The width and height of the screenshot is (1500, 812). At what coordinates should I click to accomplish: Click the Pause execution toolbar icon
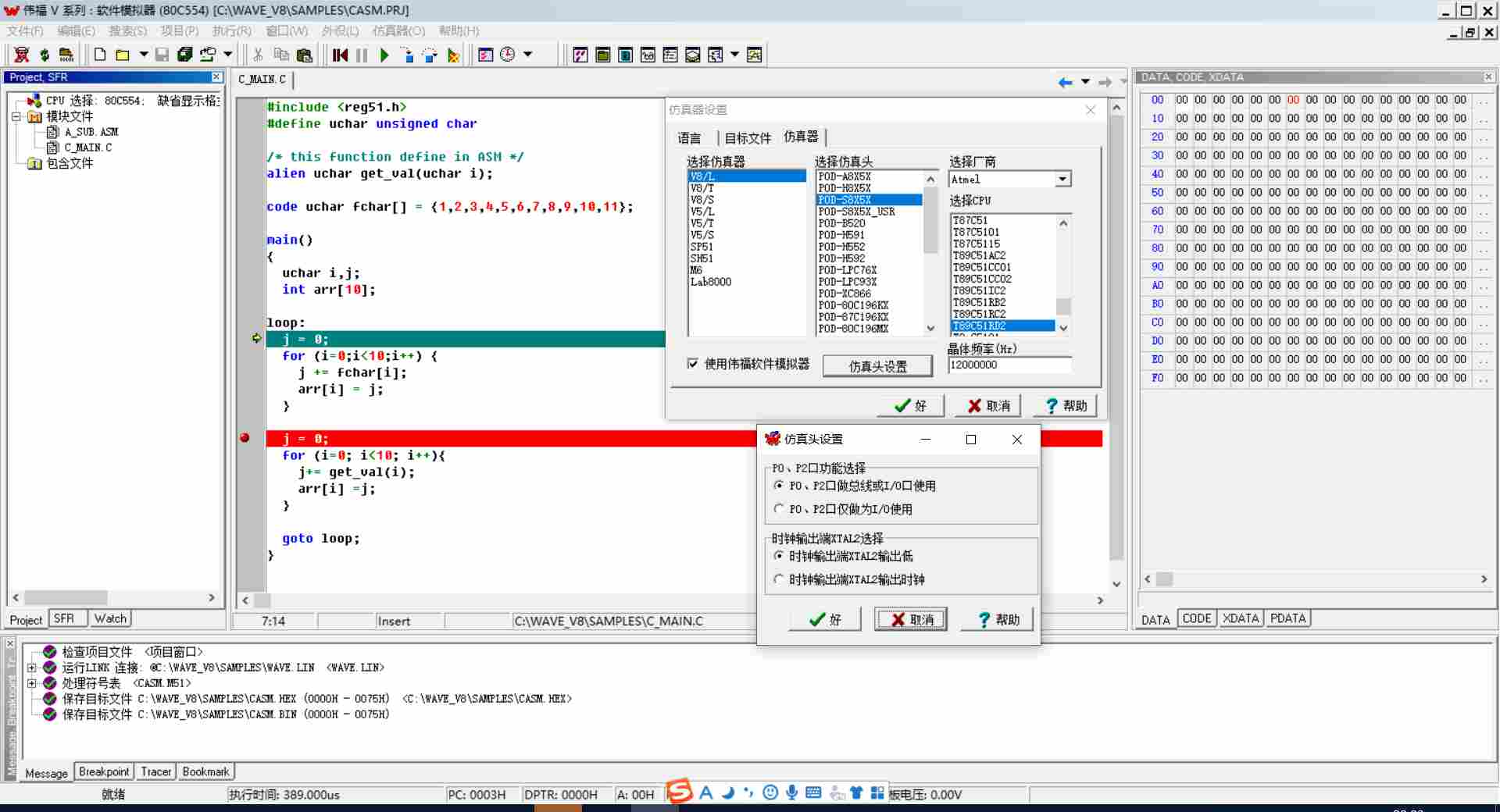click(362, 55)
